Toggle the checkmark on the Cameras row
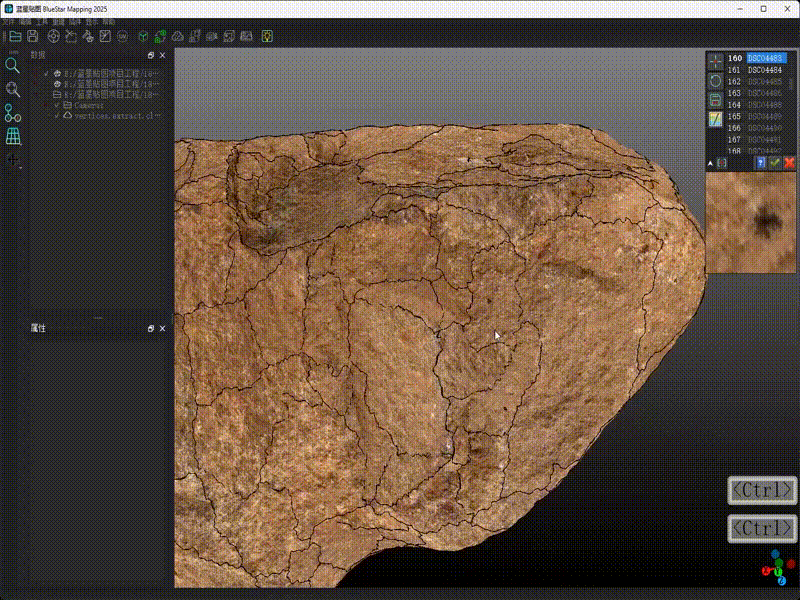The width and height of the screenshot is (800, 600). (x=57, y=105)
